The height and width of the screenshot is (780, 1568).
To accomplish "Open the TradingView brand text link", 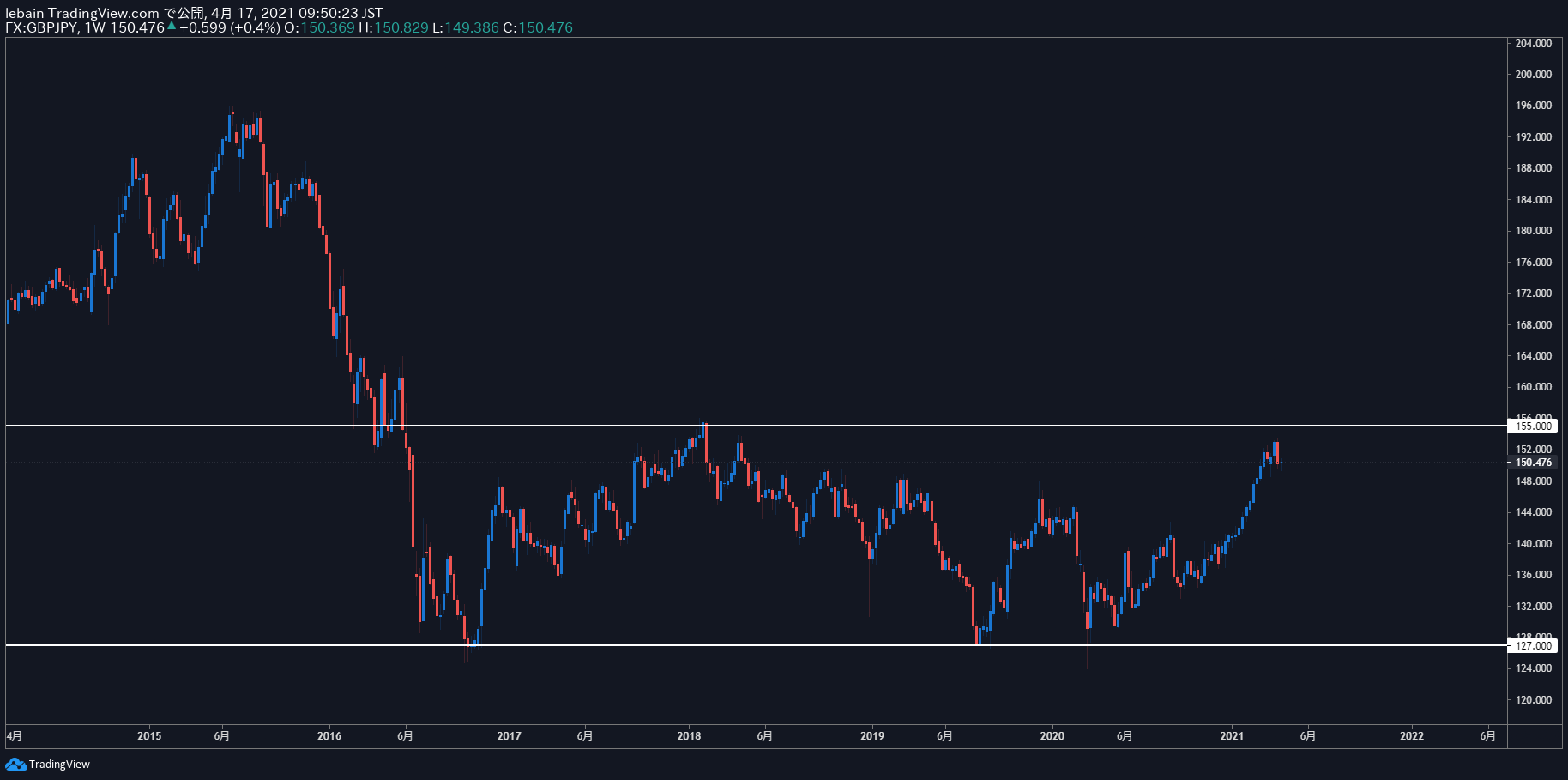I will (59, 765).
